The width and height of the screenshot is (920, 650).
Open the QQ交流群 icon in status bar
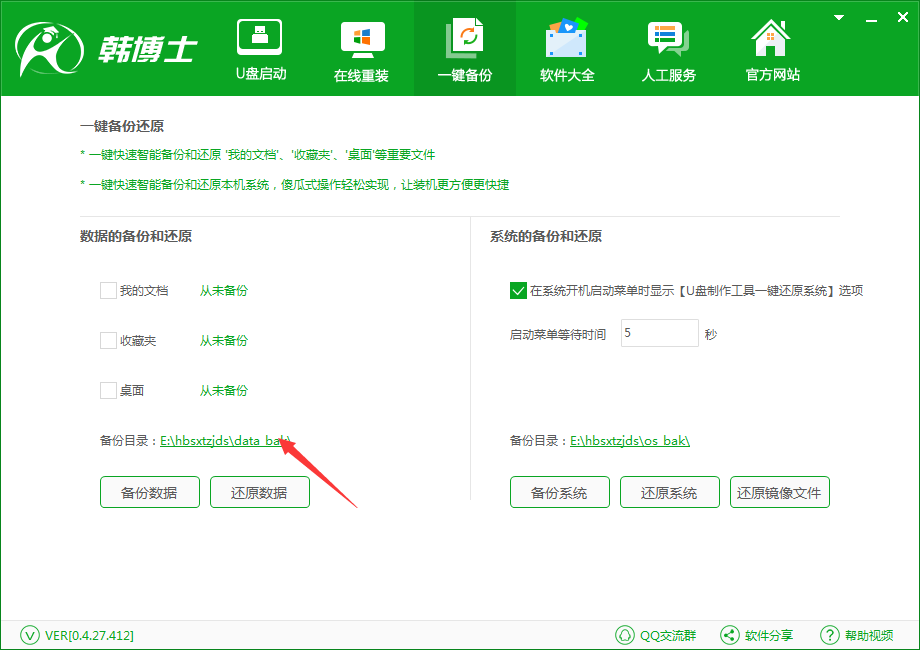[625, 635]
